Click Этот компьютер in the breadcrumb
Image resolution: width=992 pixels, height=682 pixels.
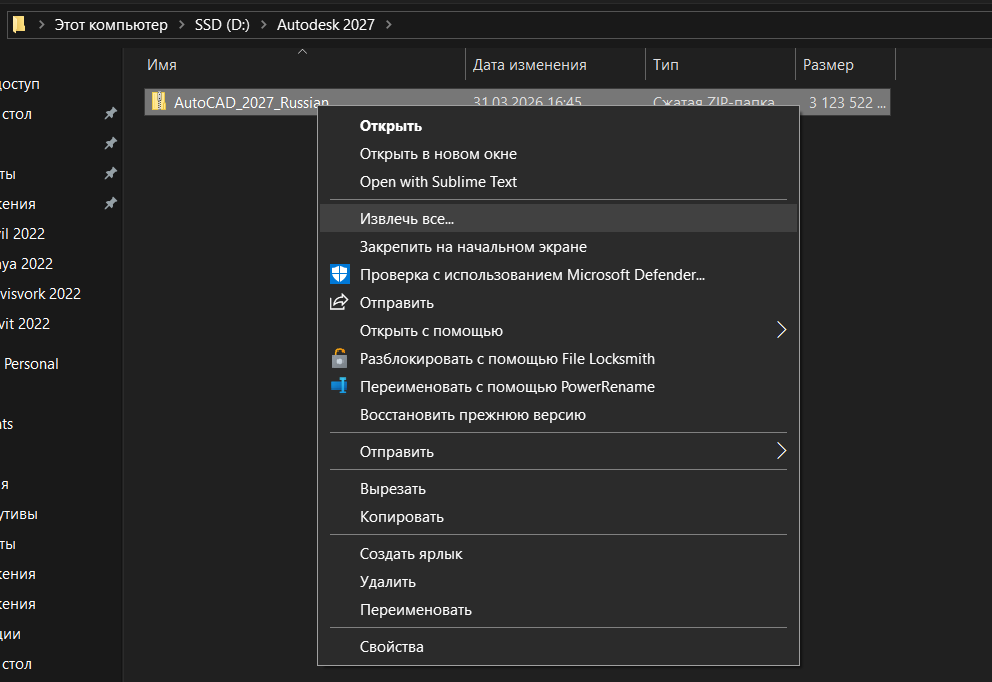click(111, 25)
